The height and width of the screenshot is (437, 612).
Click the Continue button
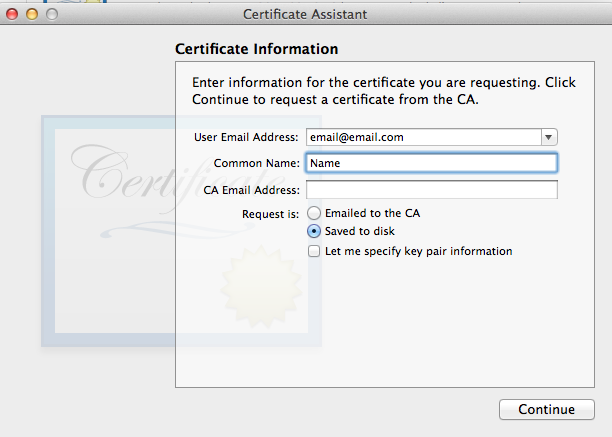pos(546,409)
